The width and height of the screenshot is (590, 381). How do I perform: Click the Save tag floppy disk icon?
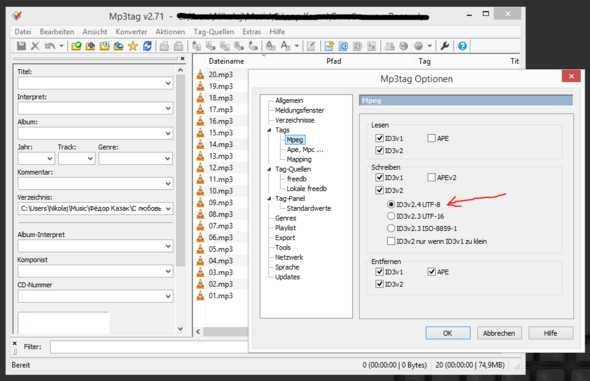tap(21, 46)
